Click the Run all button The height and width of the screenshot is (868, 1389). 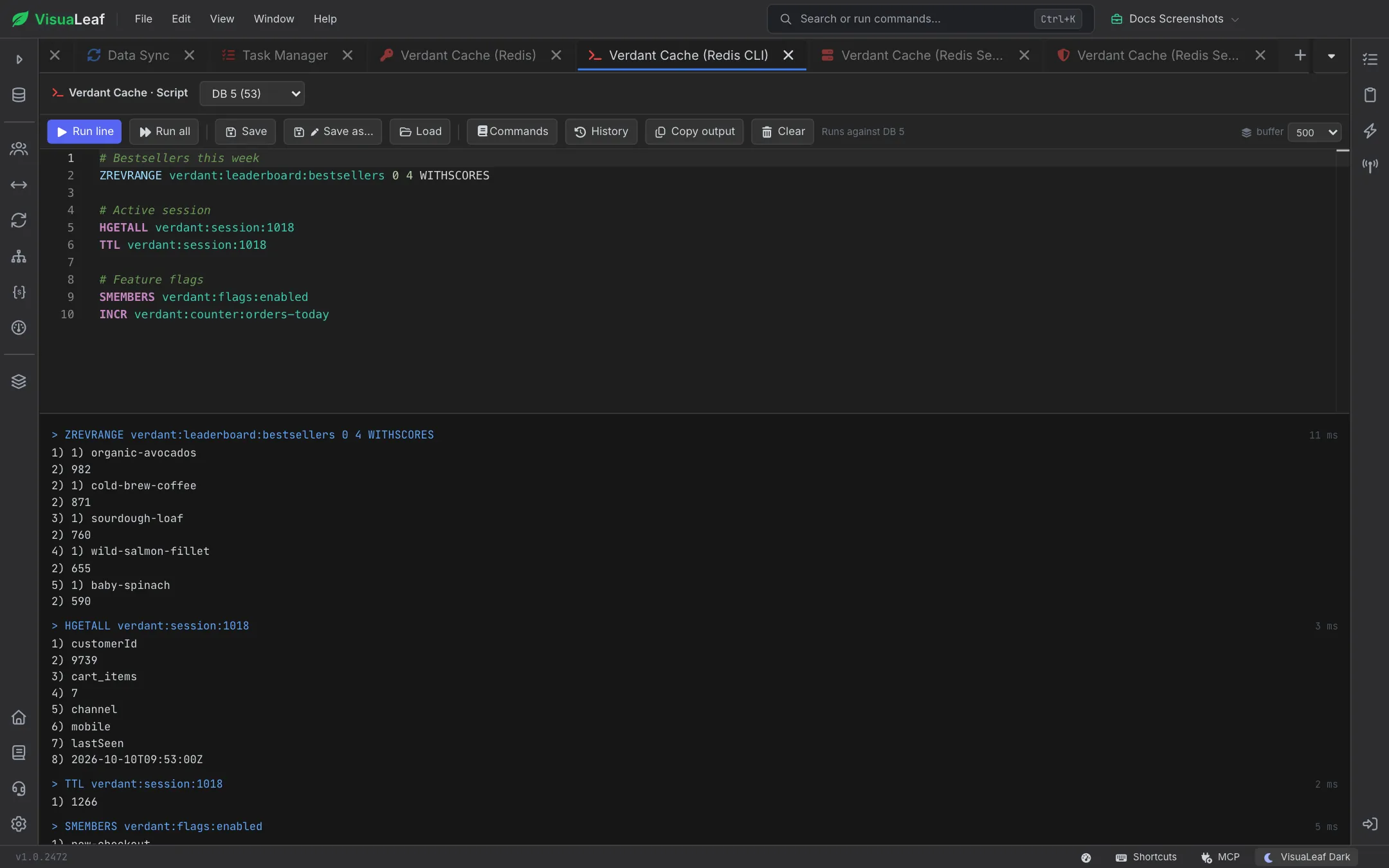pyautogui.click(x=164, y=132)
